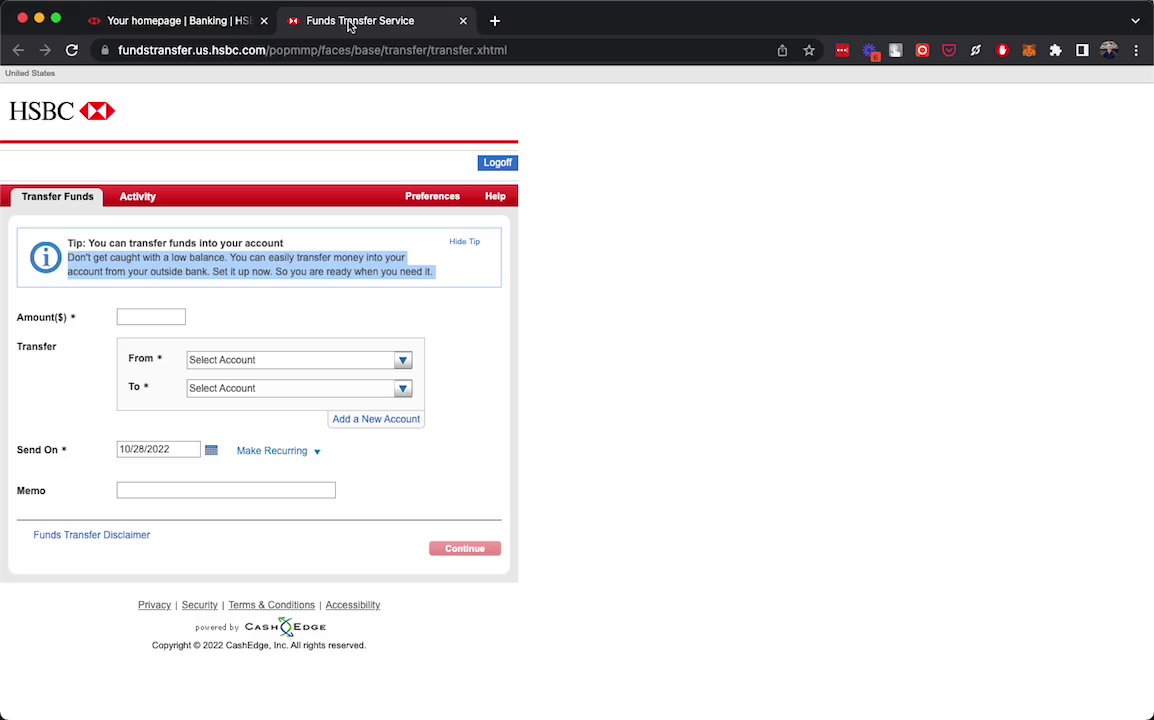Open the Funds Transfer Disclaimer link

91,535
